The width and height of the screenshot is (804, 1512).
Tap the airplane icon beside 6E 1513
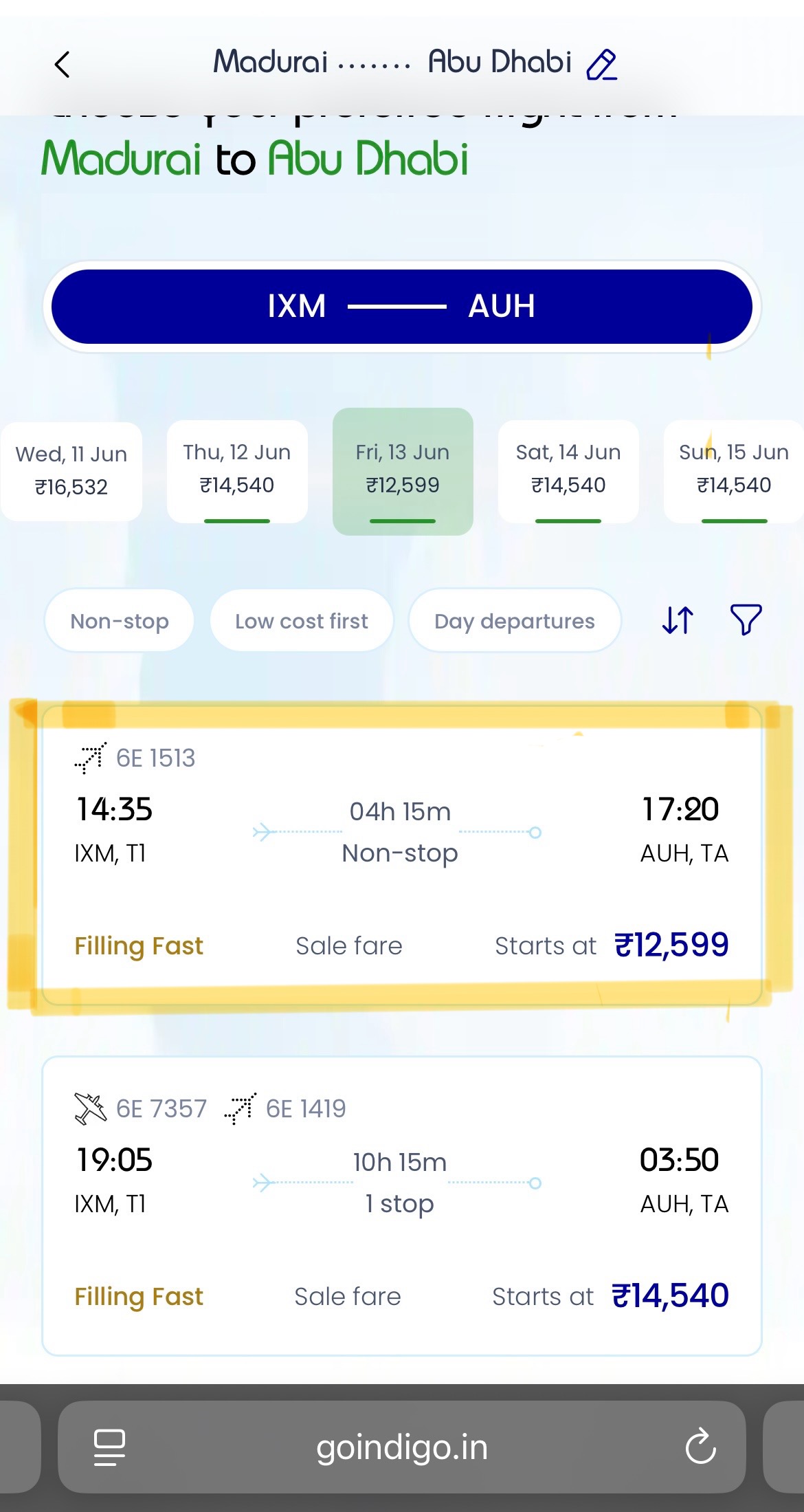[x=91, y=758]
